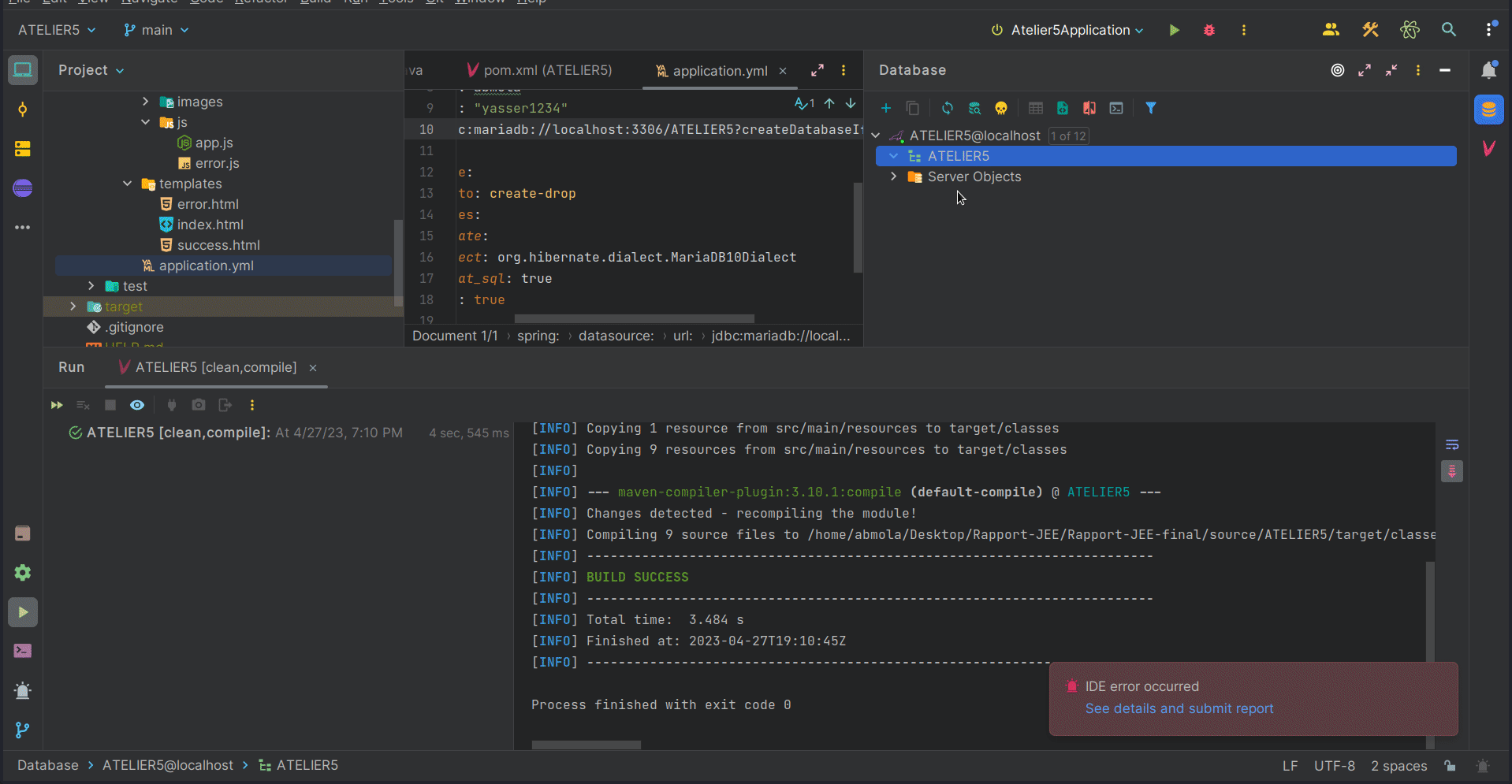Image resolution: width=1512 pixels, height=784 pixels.
Task: Add a new data source
Action: click(885, 108)
